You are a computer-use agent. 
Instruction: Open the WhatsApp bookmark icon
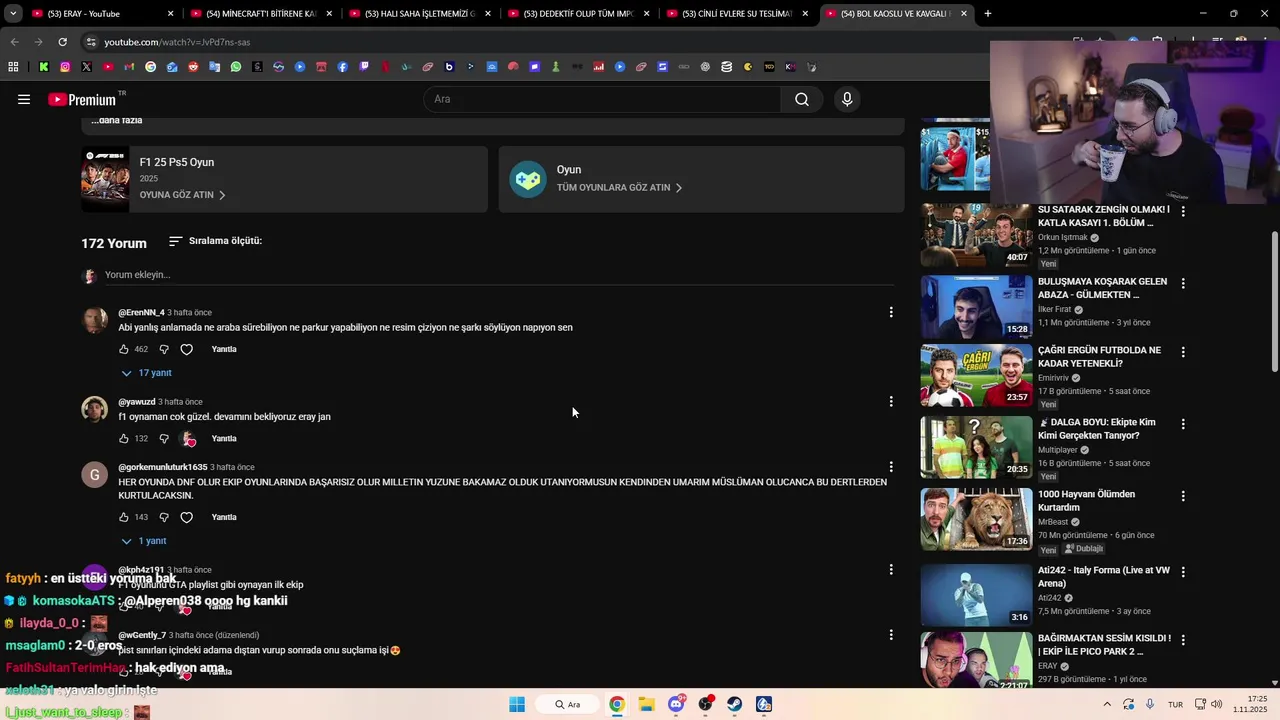click(236, 67)
